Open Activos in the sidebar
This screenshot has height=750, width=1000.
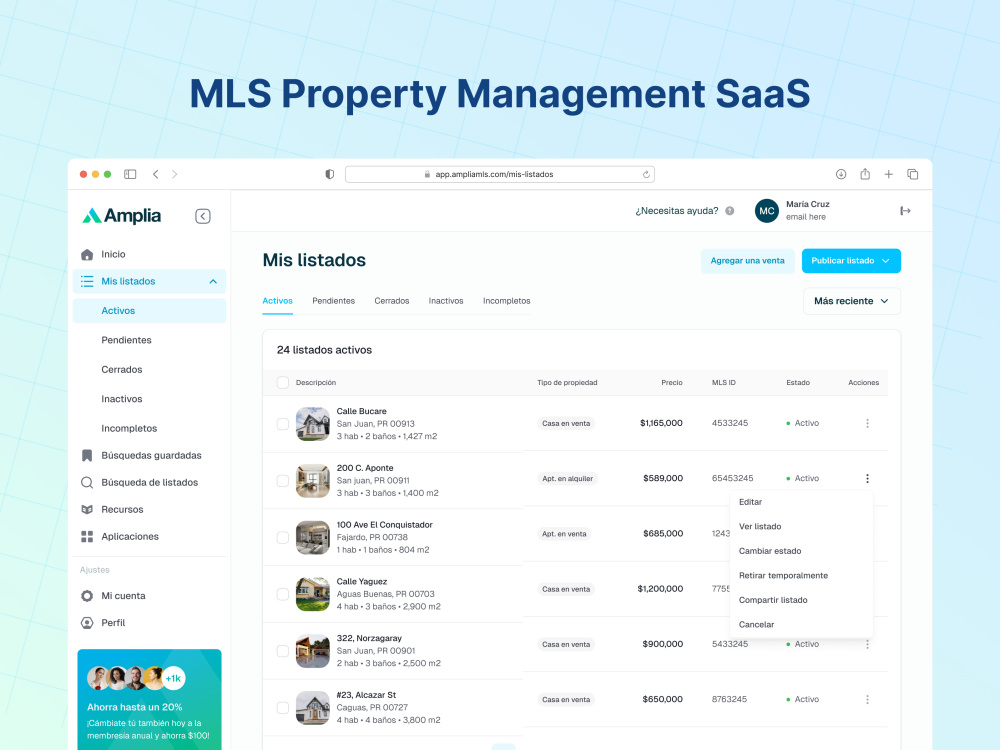tap(149, 311)
